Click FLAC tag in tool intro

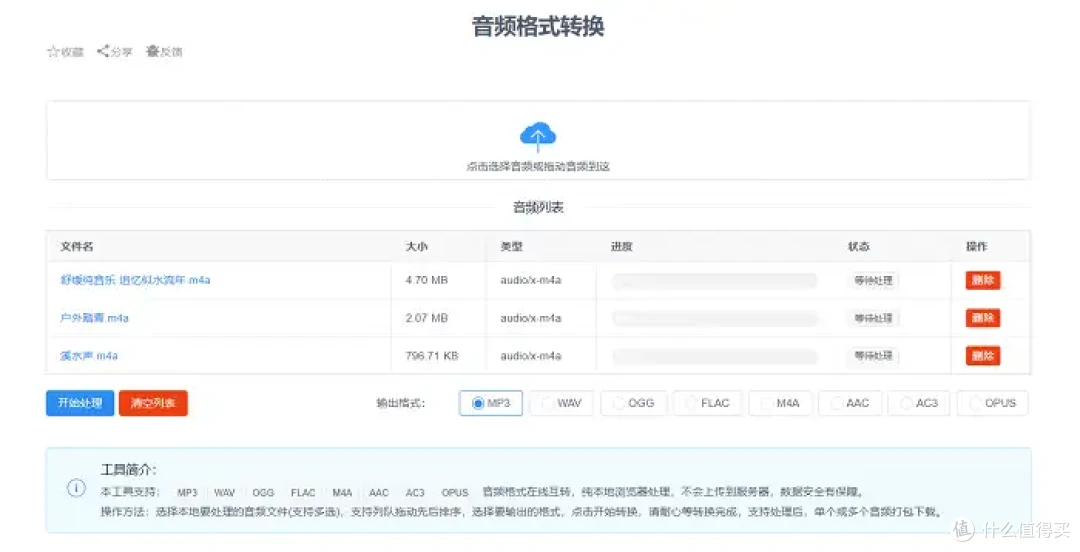coord(302,493)
